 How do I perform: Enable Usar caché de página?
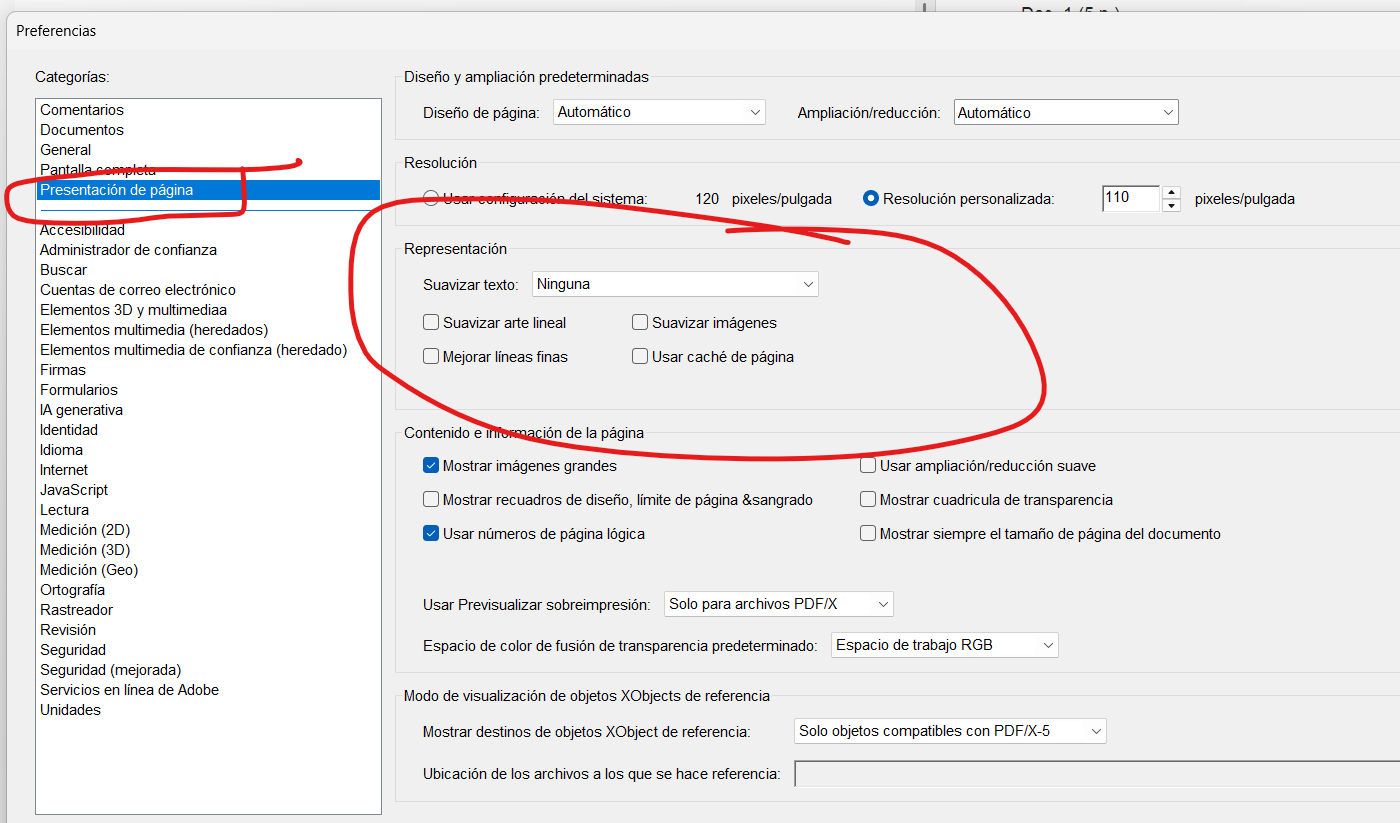[x=640, y=357]
